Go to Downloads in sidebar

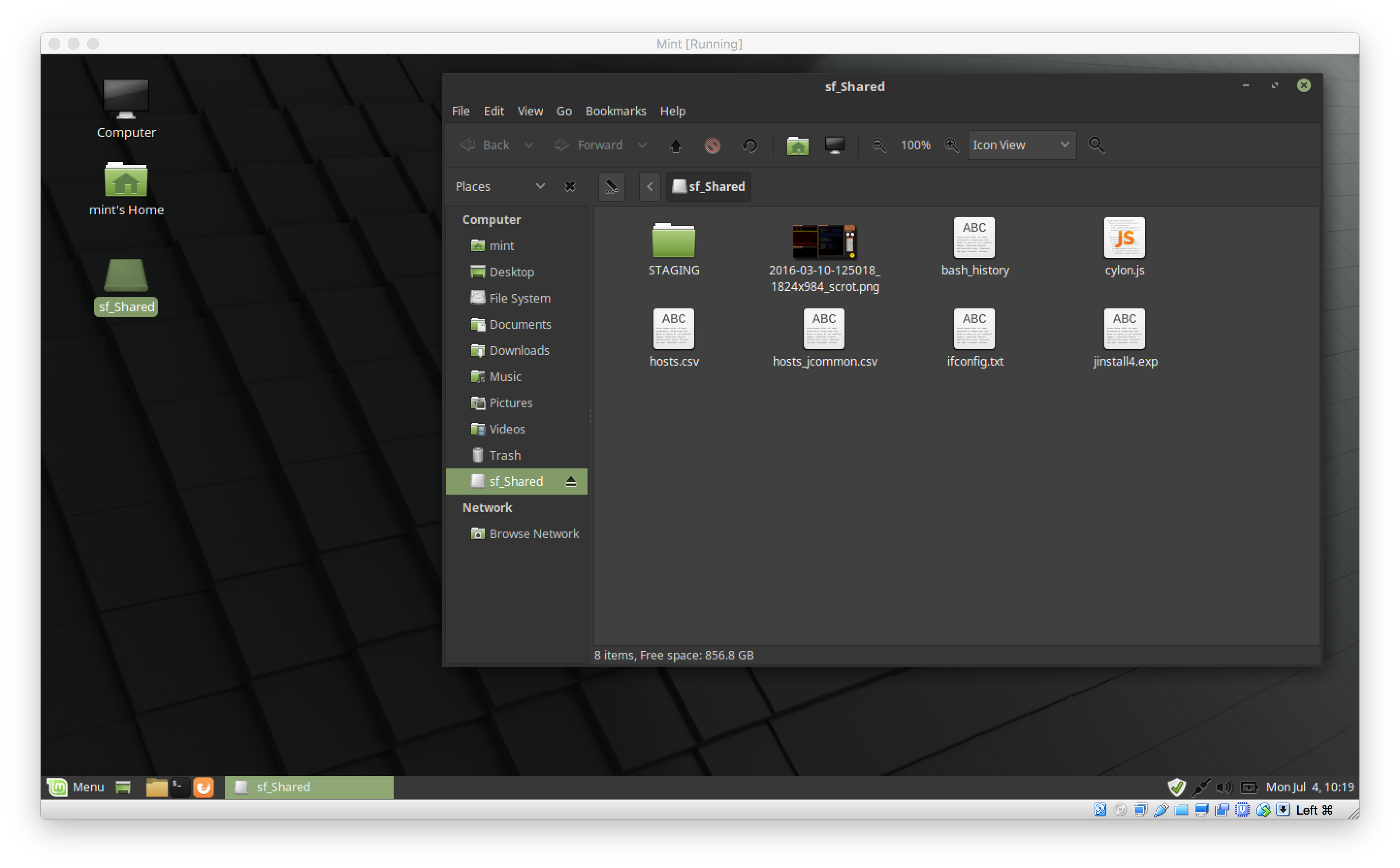click(x=516, y=350)
